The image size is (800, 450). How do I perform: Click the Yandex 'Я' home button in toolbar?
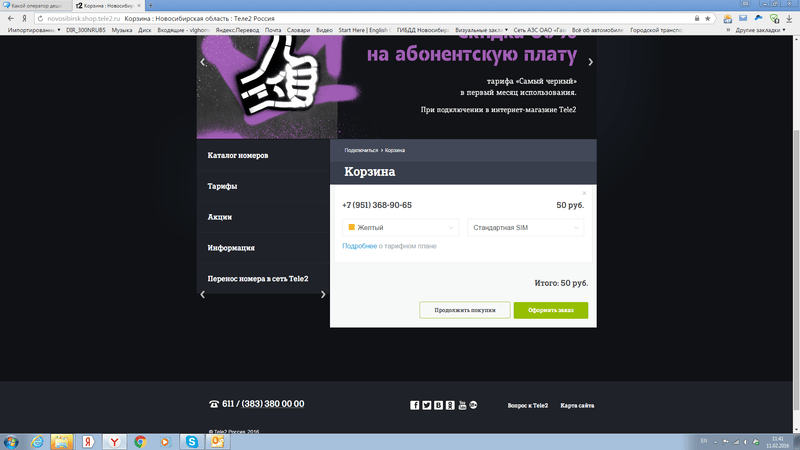24,18
